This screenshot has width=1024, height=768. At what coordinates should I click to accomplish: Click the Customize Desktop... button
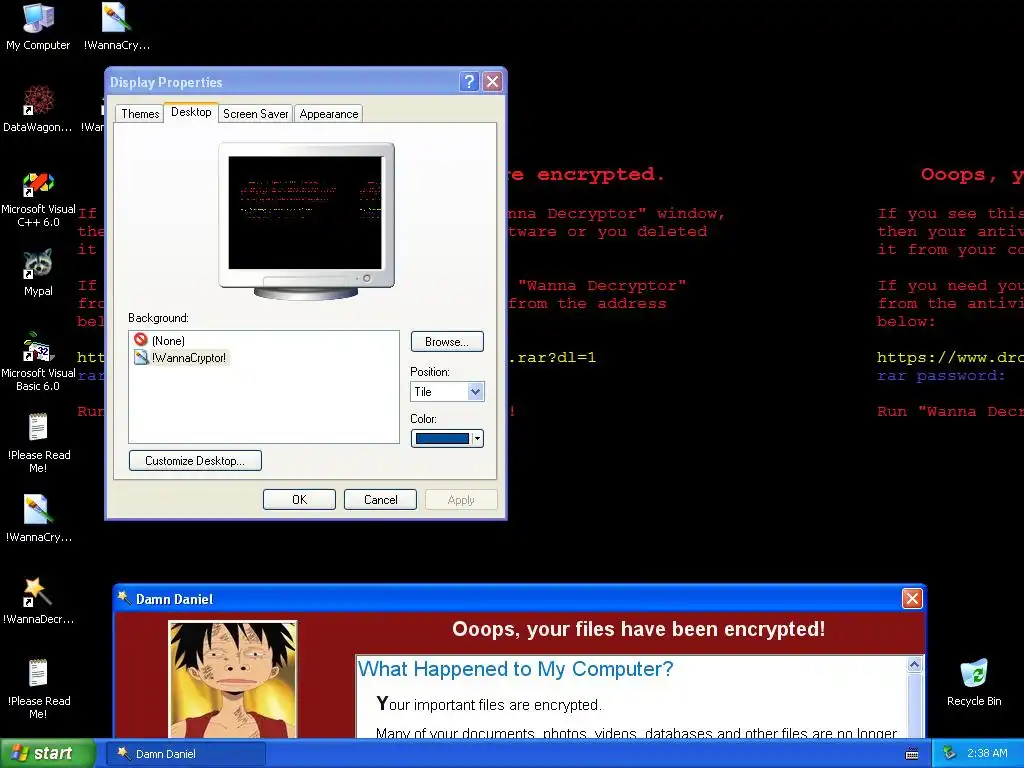[195, 460]
